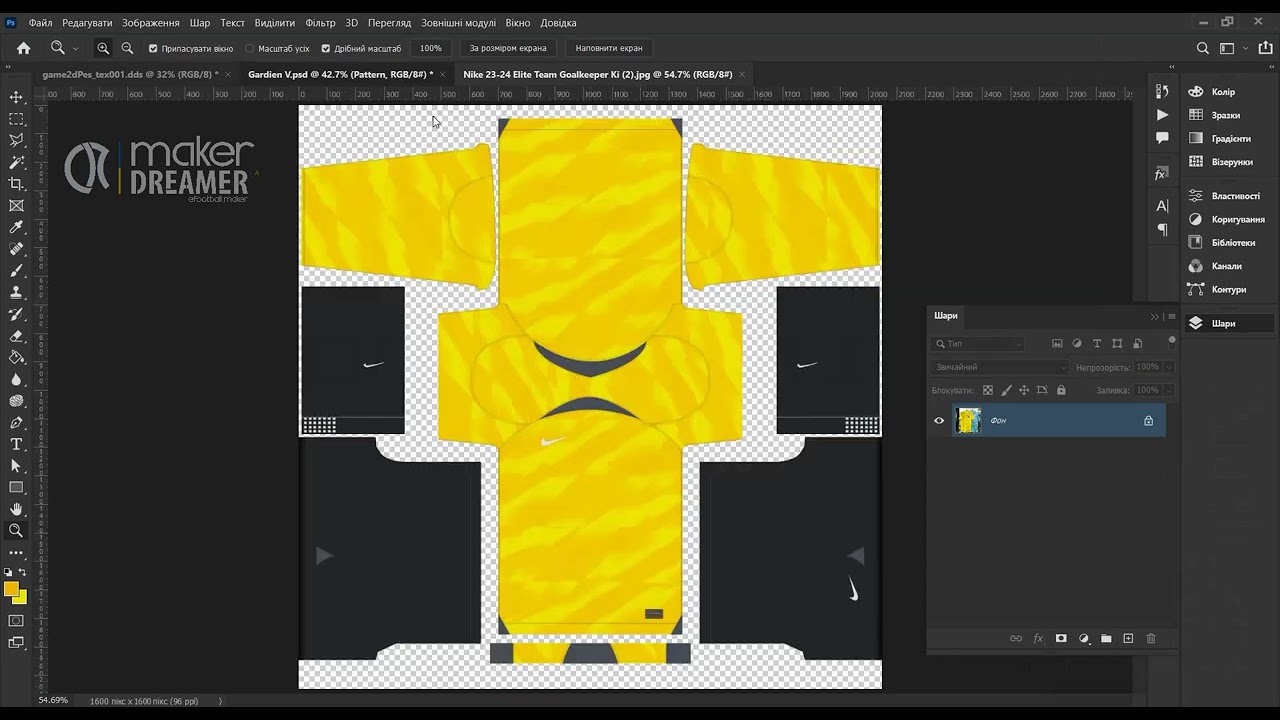Viewport: 1280px width, 720px height.
Task: Open the search icon at top right
Action: pos(1203,48)
